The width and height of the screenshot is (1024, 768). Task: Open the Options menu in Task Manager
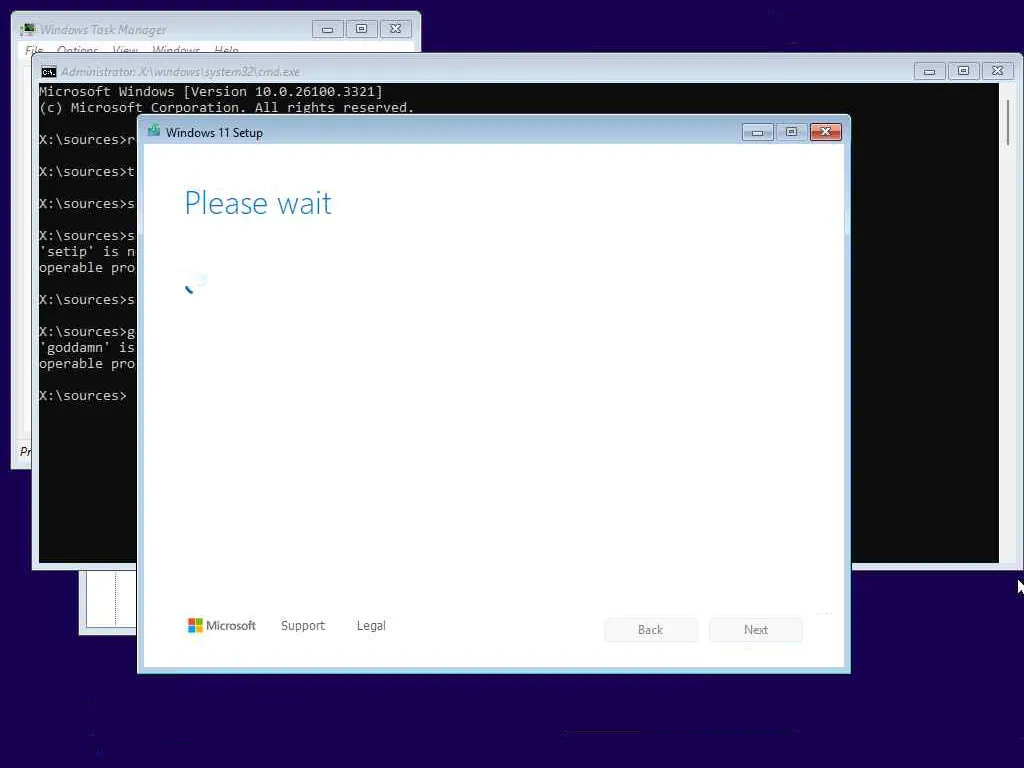77,50
